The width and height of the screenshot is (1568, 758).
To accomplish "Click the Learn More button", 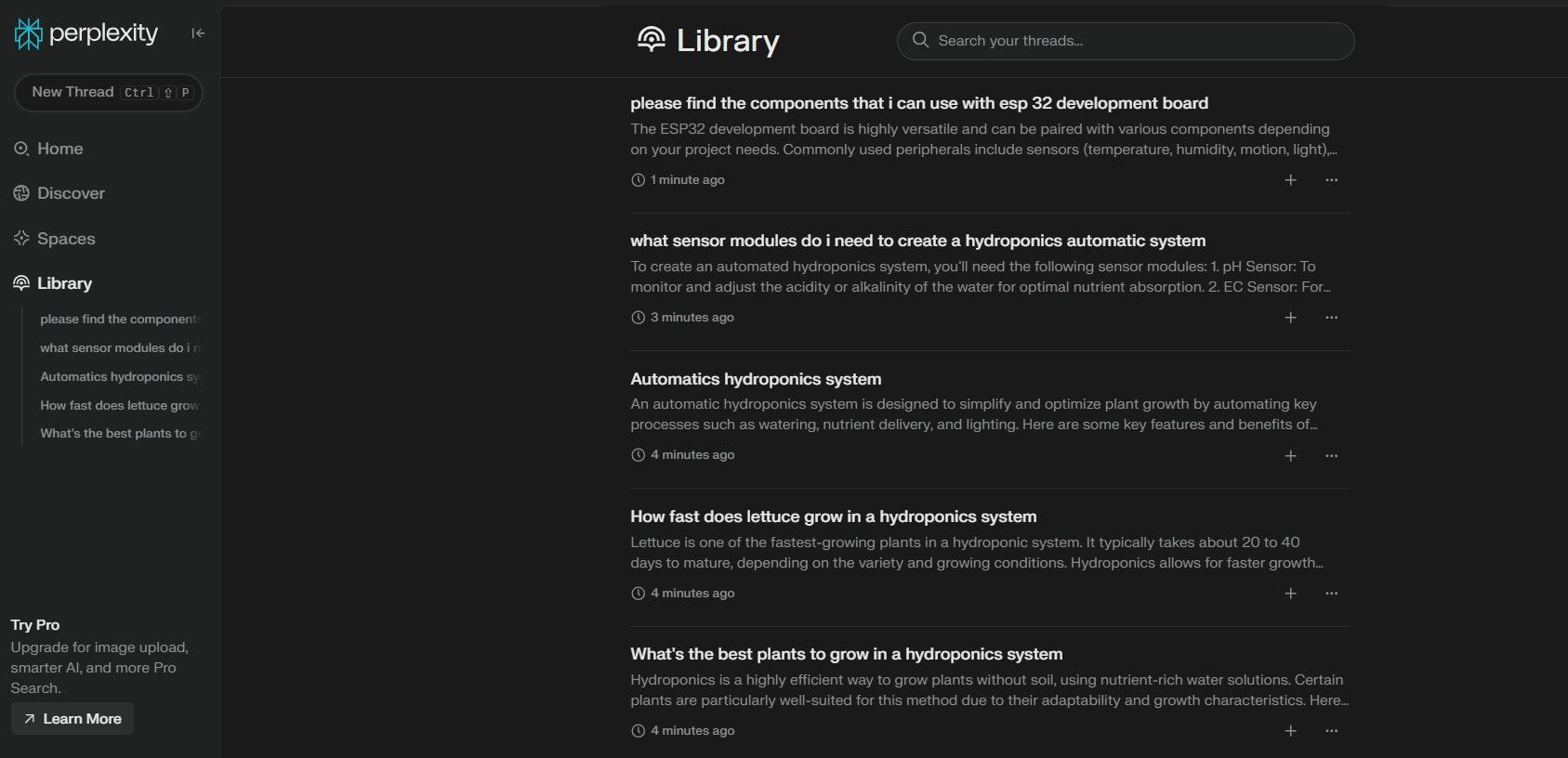I will click(x=72, y=719).
